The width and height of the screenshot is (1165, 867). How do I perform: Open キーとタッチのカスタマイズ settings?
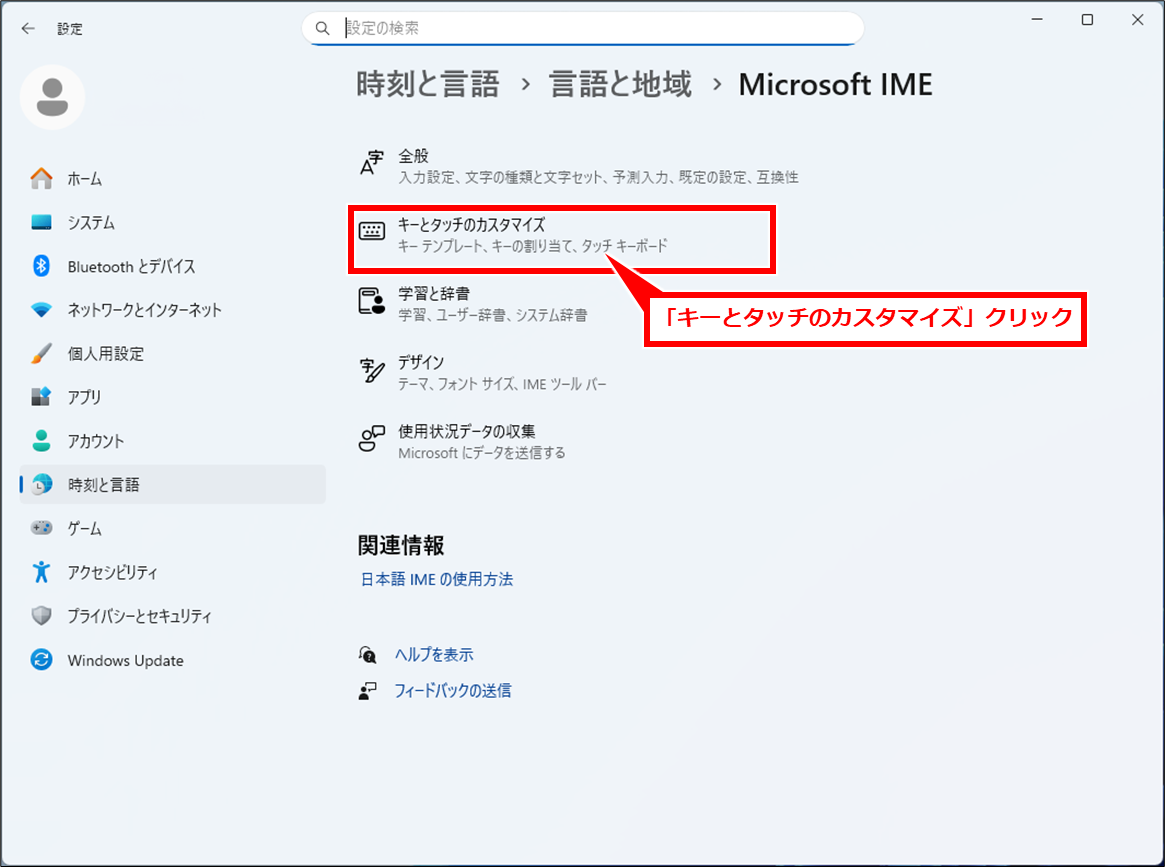[470, 225]
